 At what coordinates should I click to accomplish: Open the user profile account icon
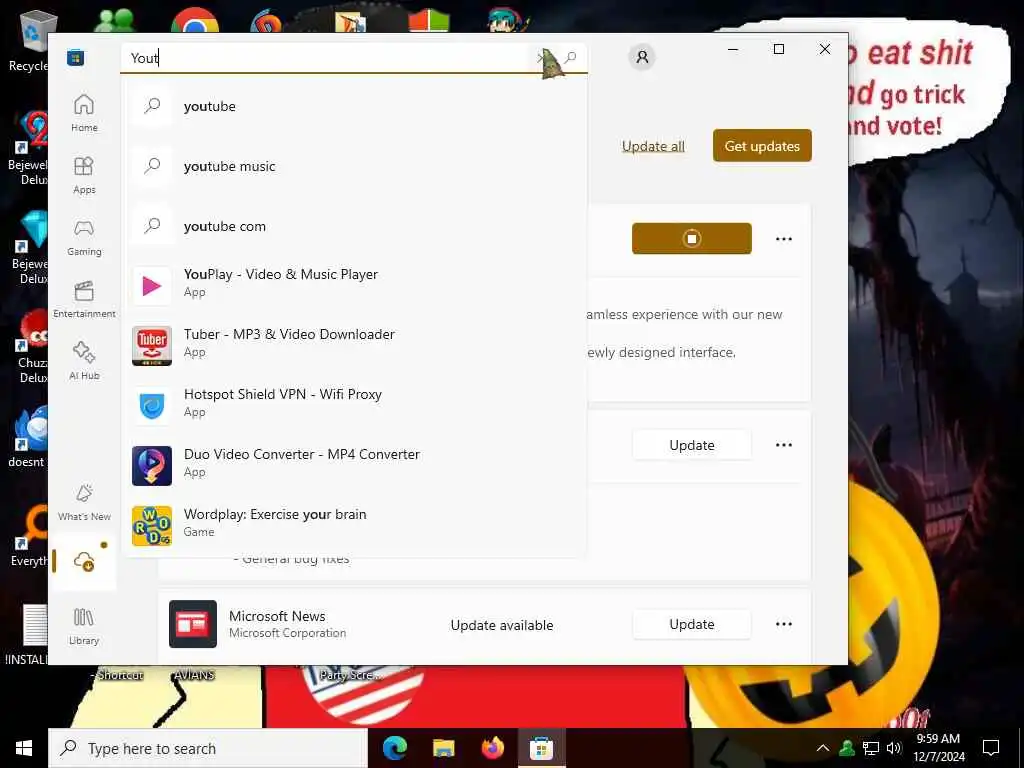point(642,57)
